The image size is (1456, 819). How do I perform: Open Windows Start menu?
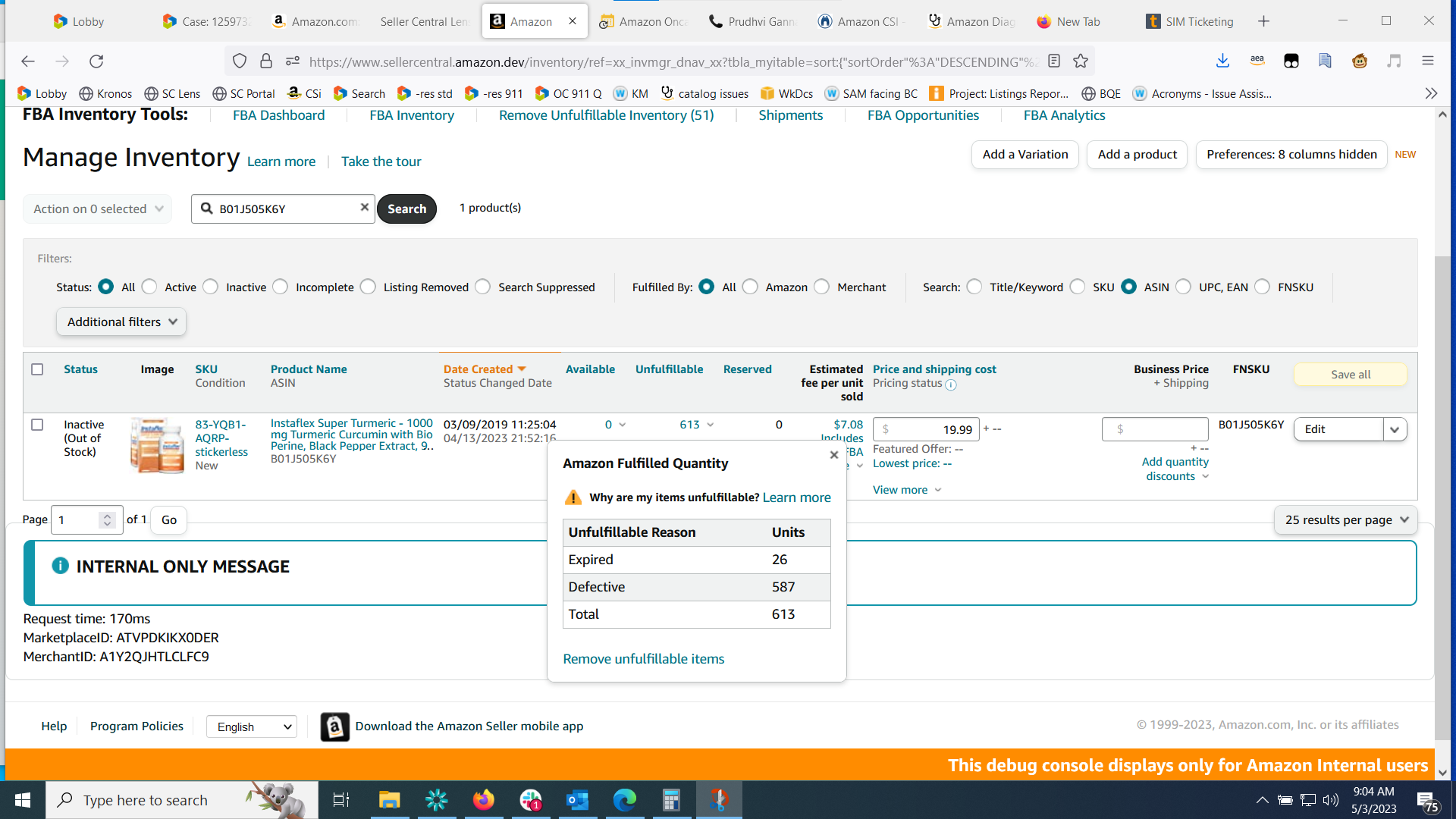click(23, 800)
